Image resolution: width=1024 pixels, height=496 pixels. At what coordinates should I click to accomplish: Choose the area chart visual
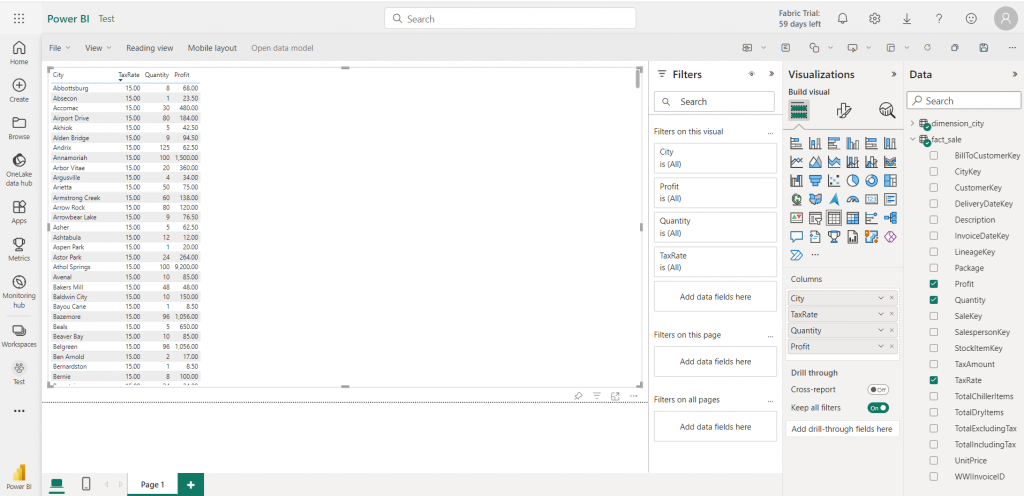pos(815,161)
